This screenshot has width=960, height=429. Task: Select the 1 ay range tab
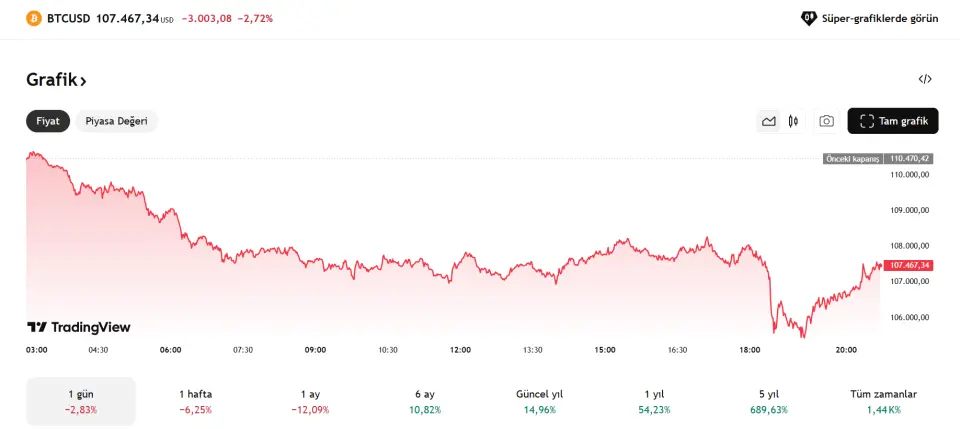310,401
